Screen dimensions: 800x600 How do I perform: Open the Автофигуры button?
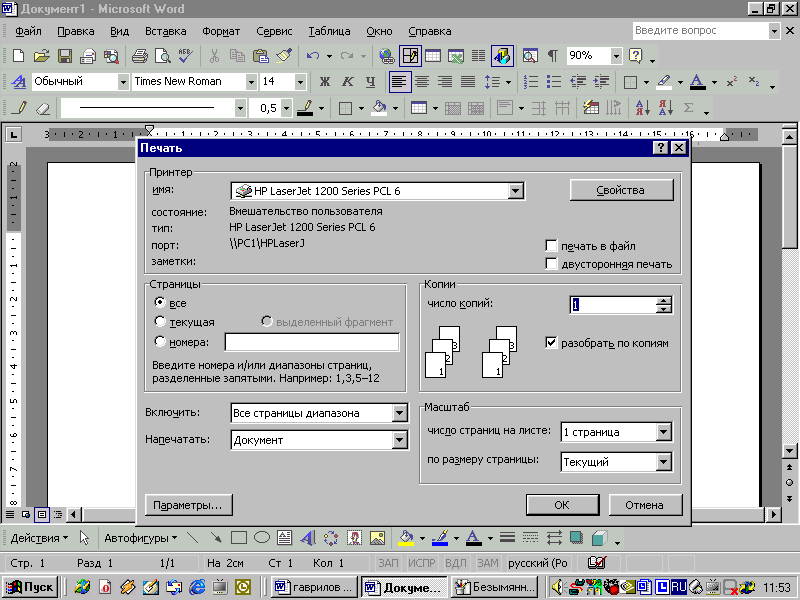tap(140, 538)
